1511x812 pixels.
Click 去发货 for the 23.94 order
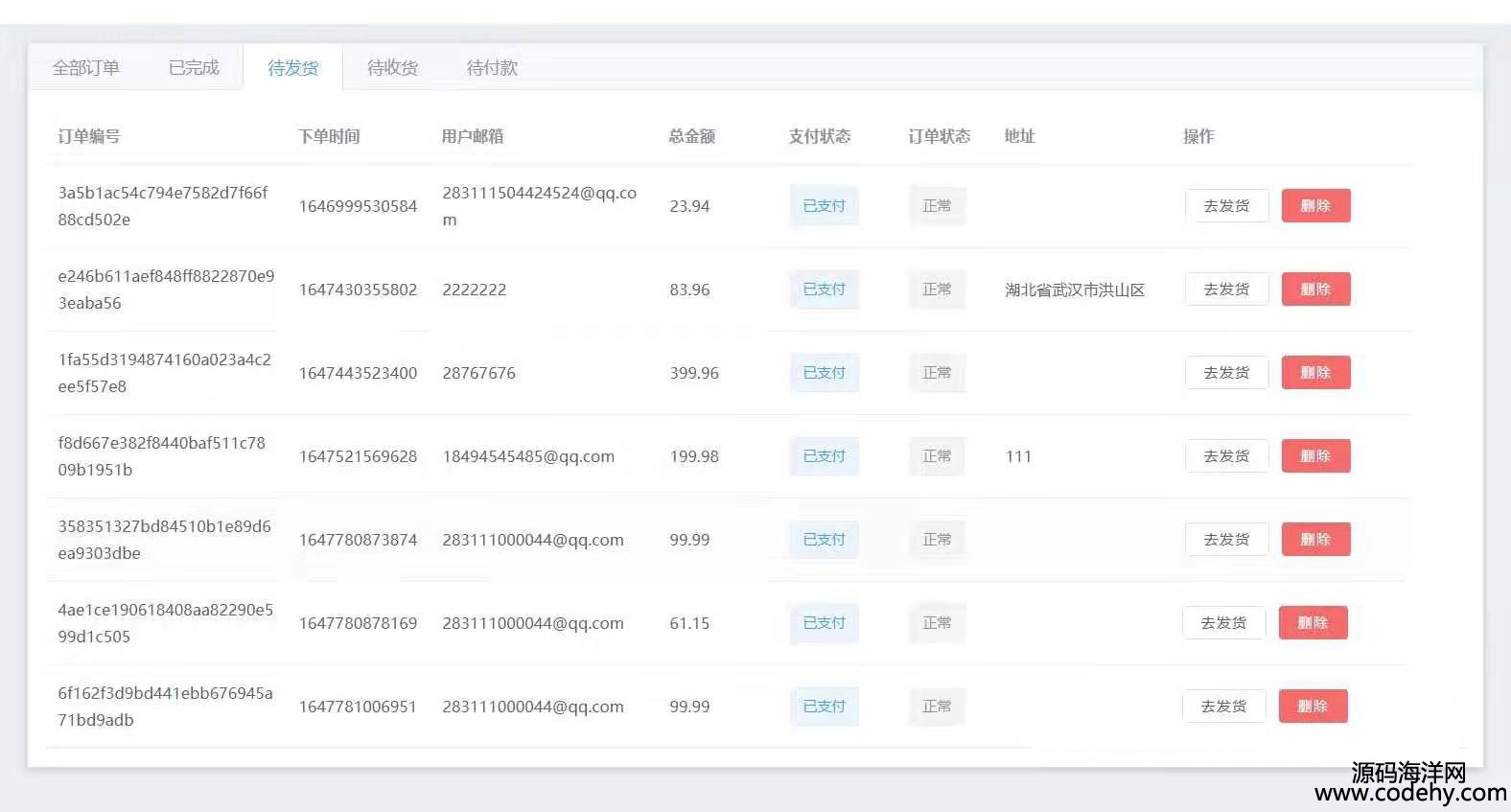1226,206
